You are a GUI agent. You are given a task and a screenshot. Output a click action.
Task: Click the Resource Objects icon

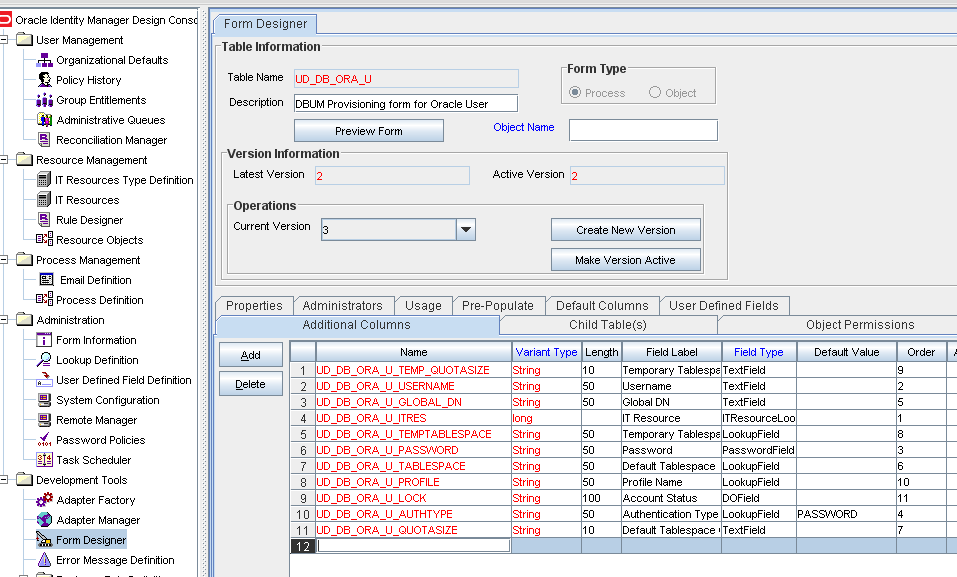point(45,239)
